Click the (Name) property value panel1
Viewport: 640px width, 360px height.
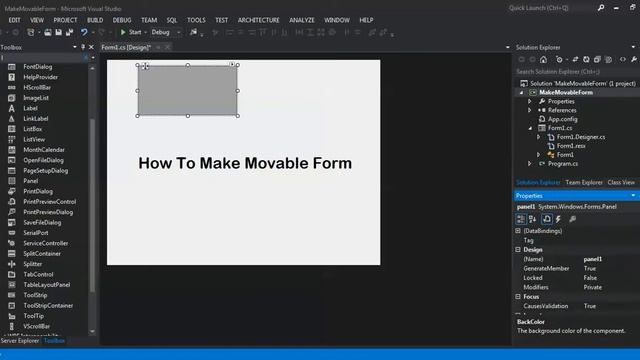point(593,259)
